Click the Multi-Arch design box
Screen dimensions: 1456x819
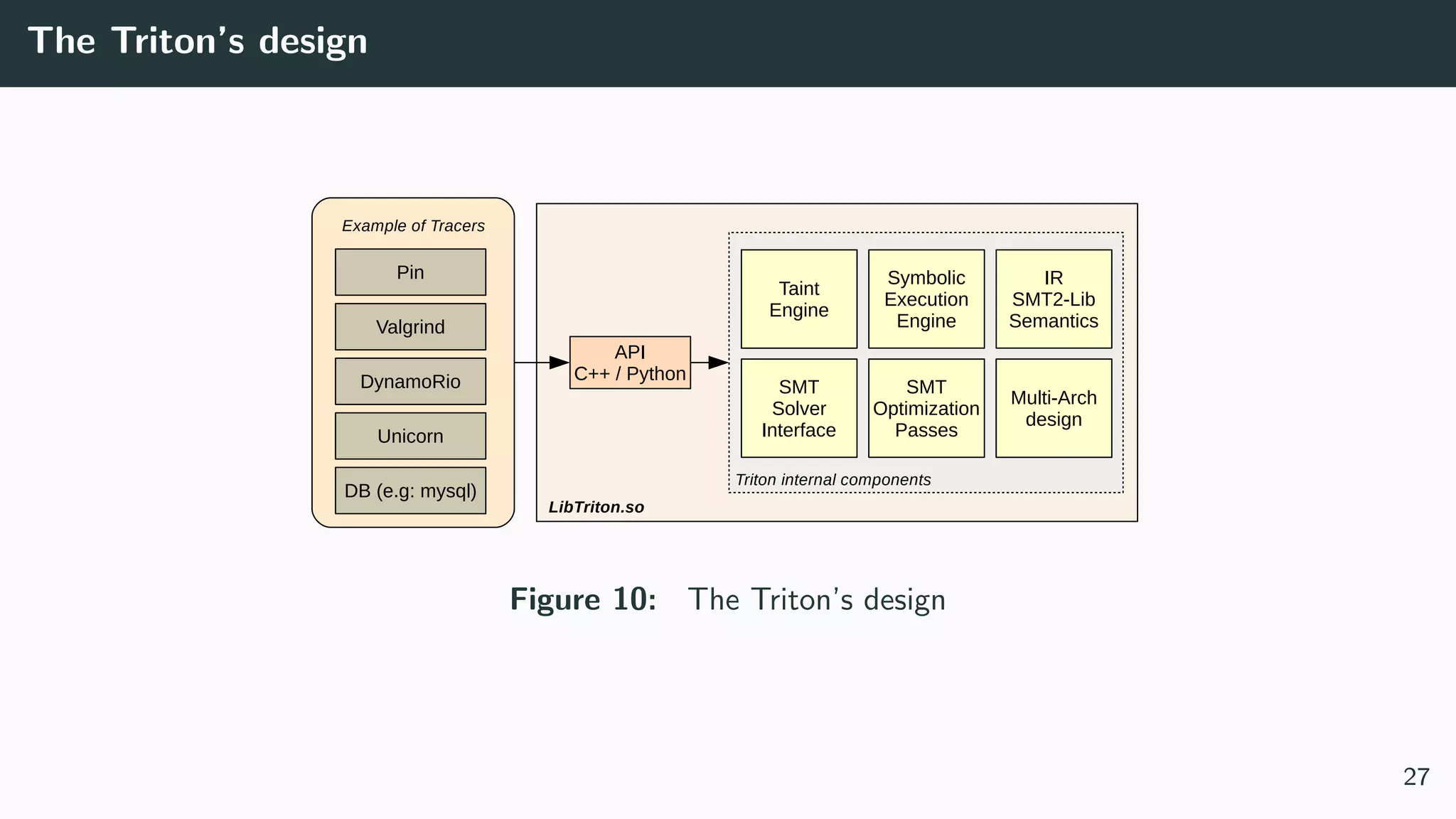pos(1054,408)
